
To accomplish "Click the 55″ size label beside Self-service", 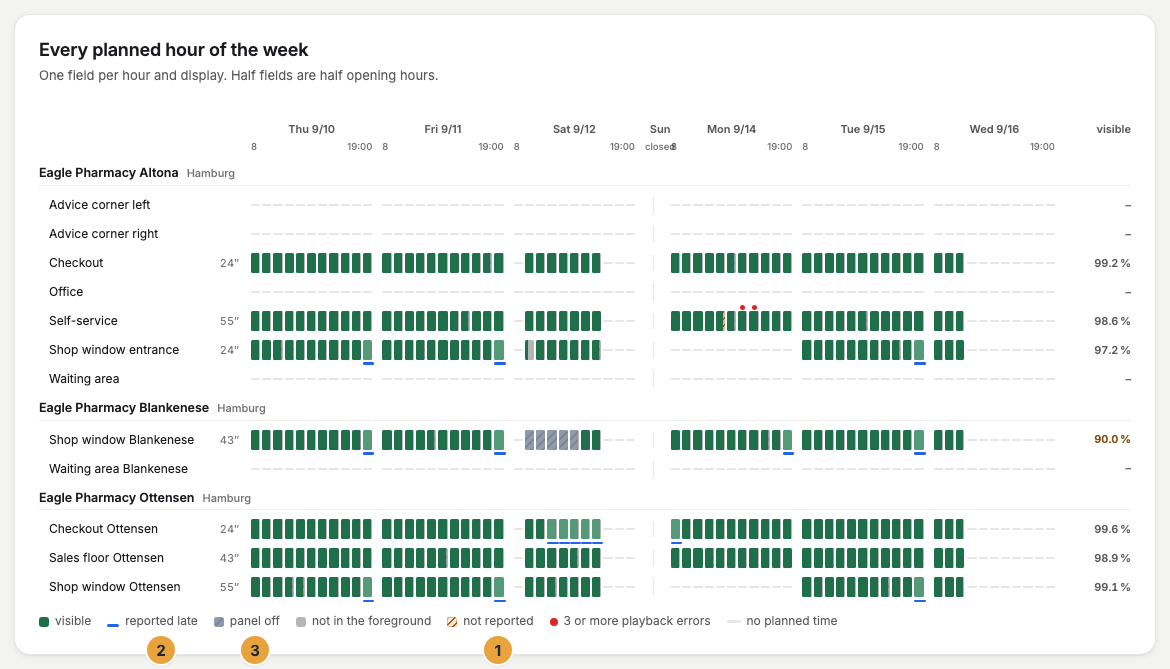I will pos(230,321).
